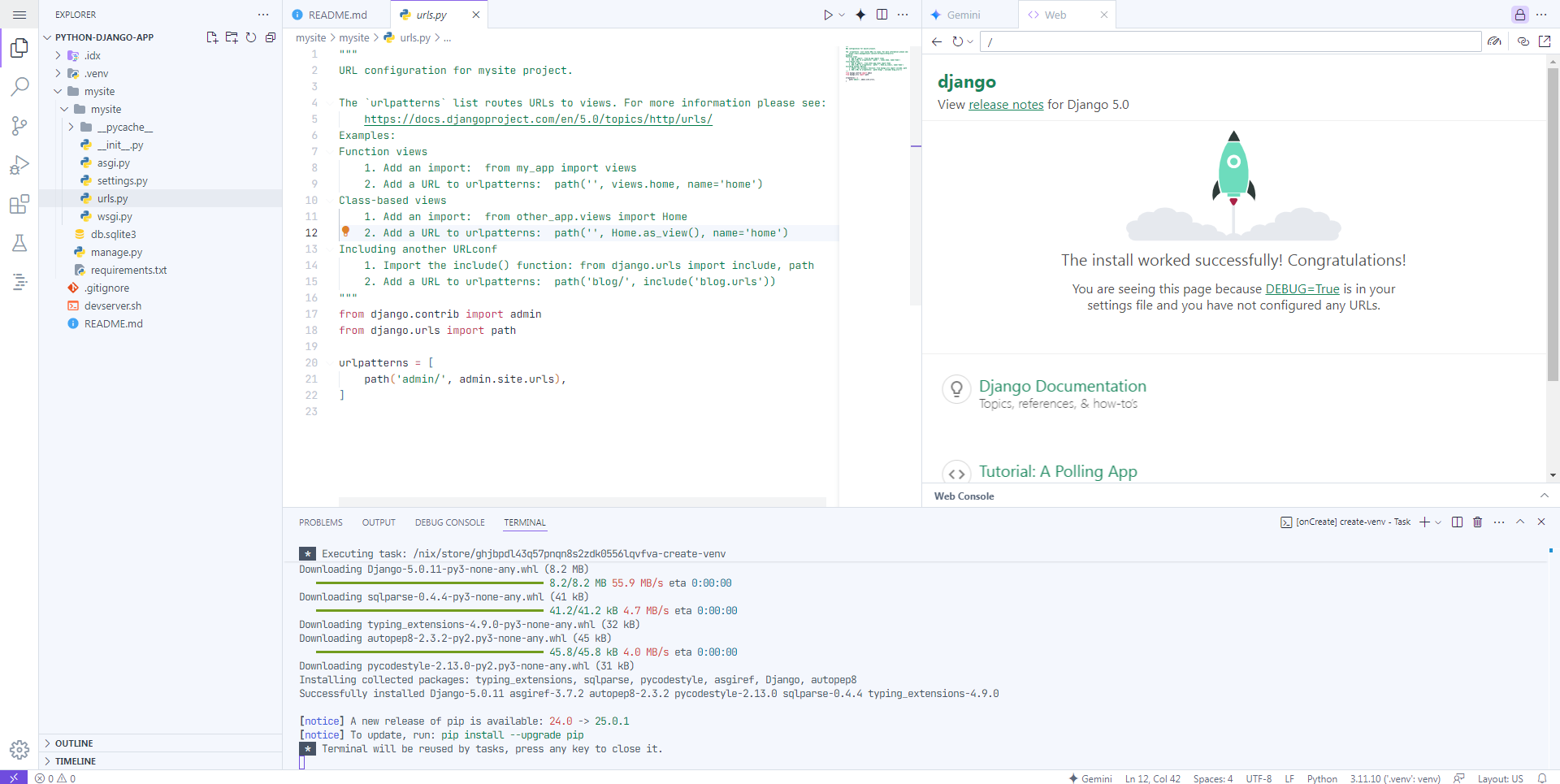Open manage.py in the file tree
This screenshot has height=784, width=1560.
point(116,252)
